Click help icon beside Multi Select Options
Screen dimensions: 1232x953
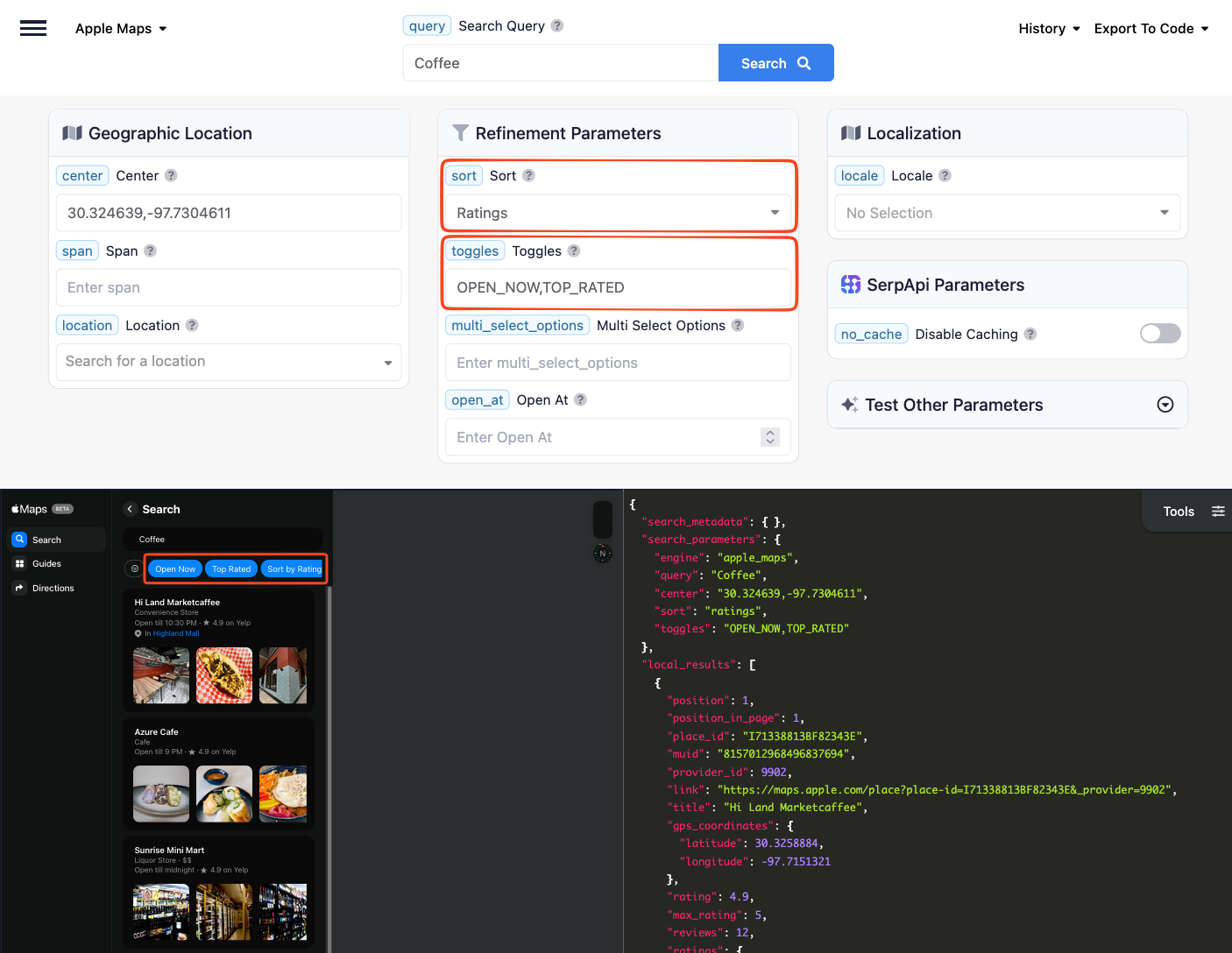[738, 325]
